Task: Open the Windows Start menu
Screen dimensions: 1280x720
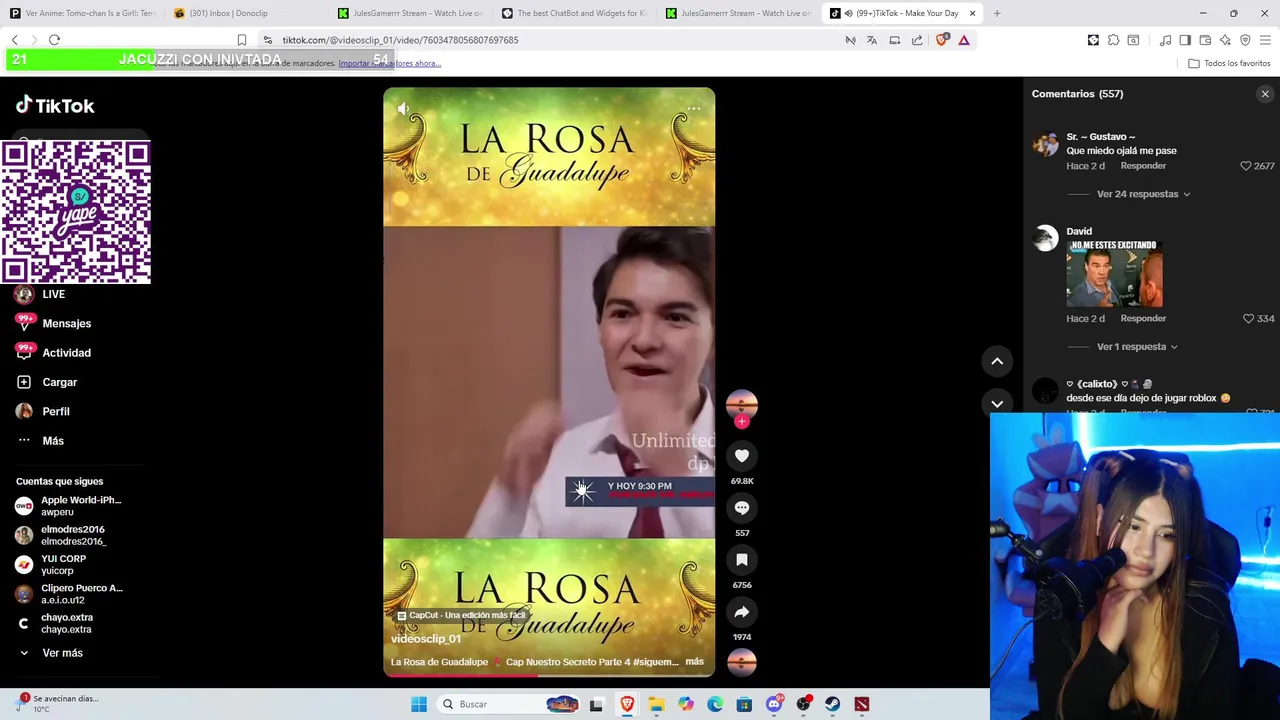Action: (419, 704)
